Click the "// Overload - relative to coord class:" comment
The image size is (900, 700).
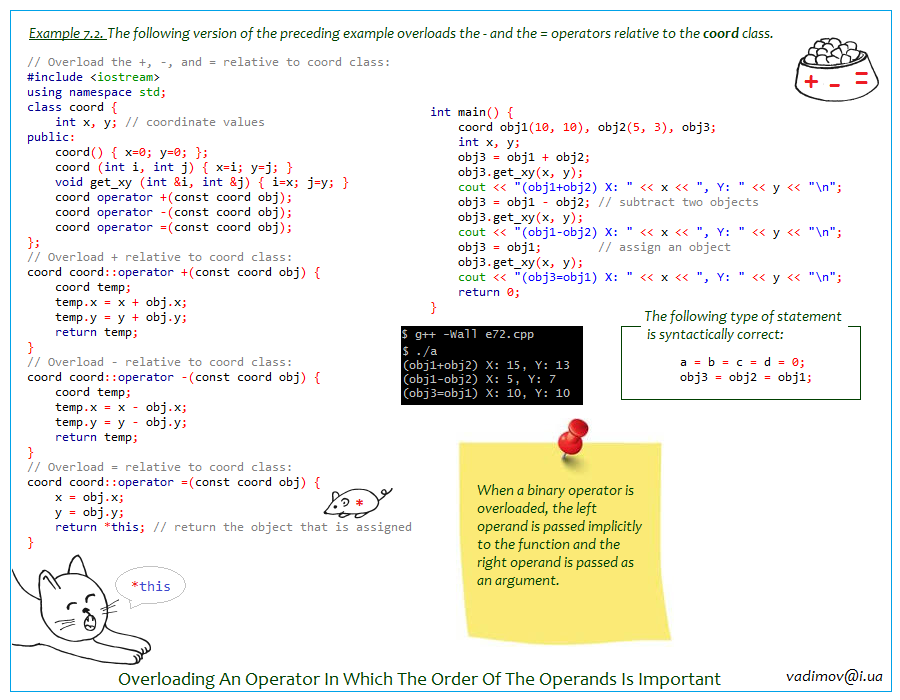[160, 362]
